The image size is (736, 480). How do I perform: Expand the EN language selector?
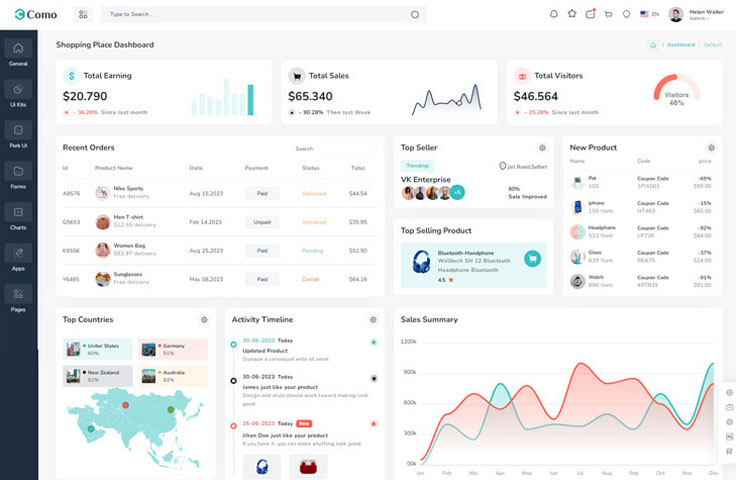(x=649, y=15)
